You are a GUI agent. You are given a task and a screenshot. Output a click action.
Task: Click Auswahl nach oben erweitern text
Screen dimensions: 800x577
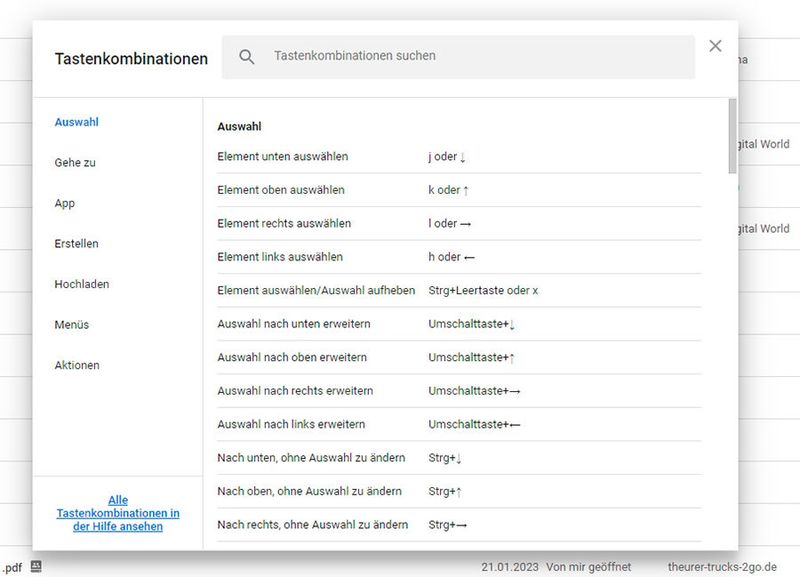click(x=292, y=357)
